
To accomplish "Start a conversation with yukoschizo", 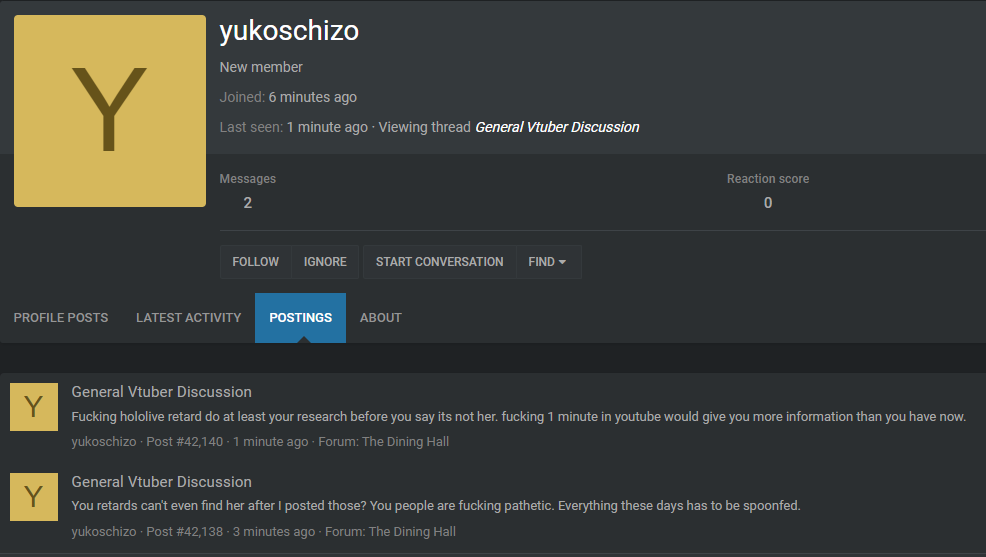I will (x=440, y=262).
